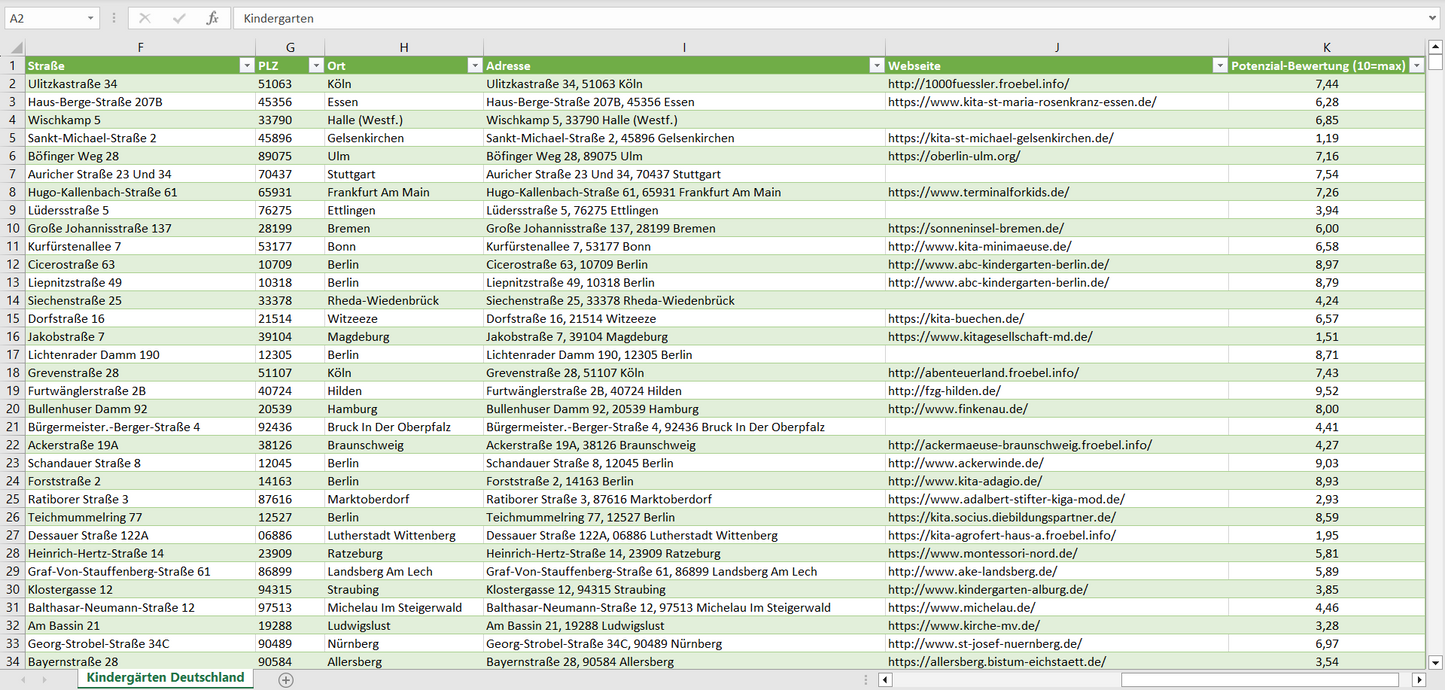
Task: Expand the formula bar with right chevron
Action: [x=1433, y=18]
